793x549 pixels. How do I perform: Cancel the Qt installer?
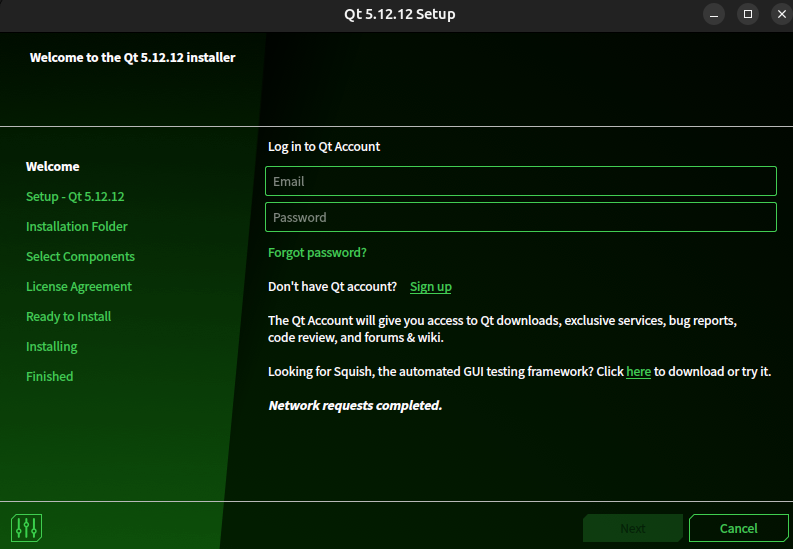pyautogui.click(x=738, y=528)
